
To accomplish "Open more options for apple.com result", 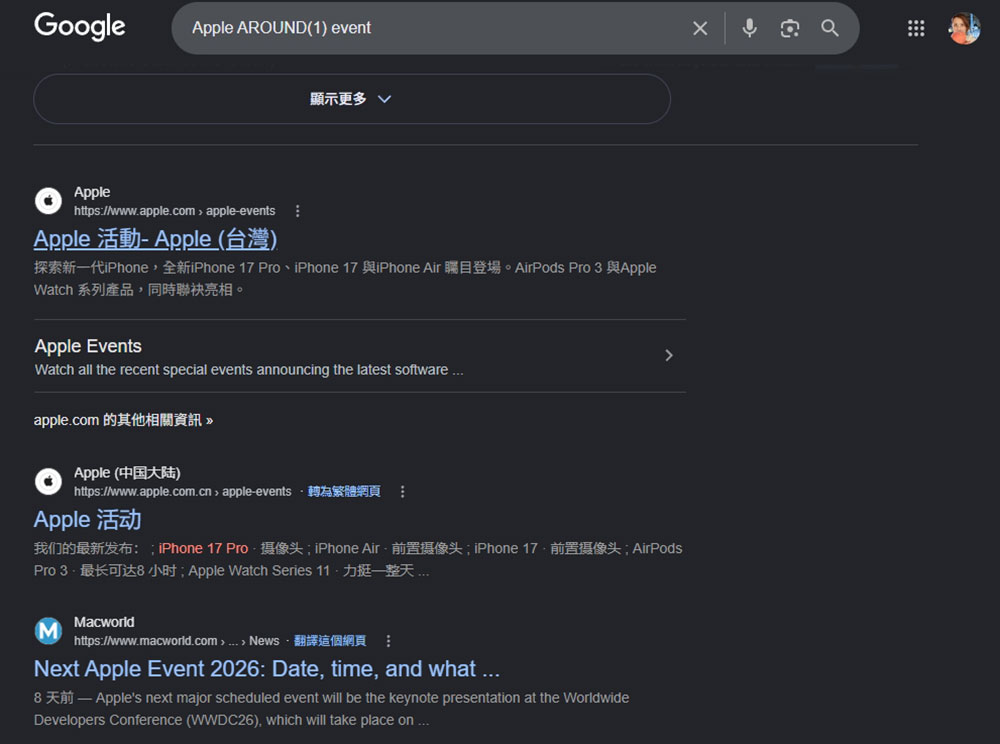I will tap(297, 211).
